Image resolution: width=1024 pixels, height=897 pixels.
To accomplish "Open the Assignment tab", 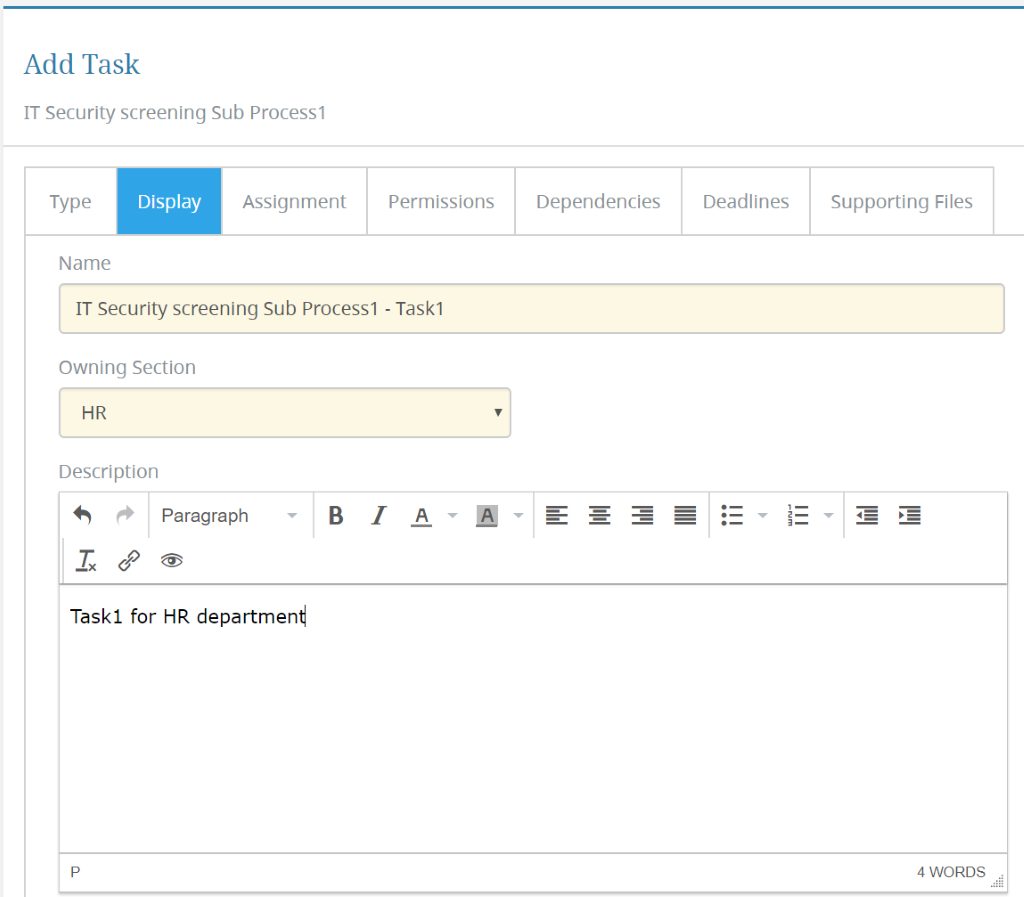I will click(294, 201).
